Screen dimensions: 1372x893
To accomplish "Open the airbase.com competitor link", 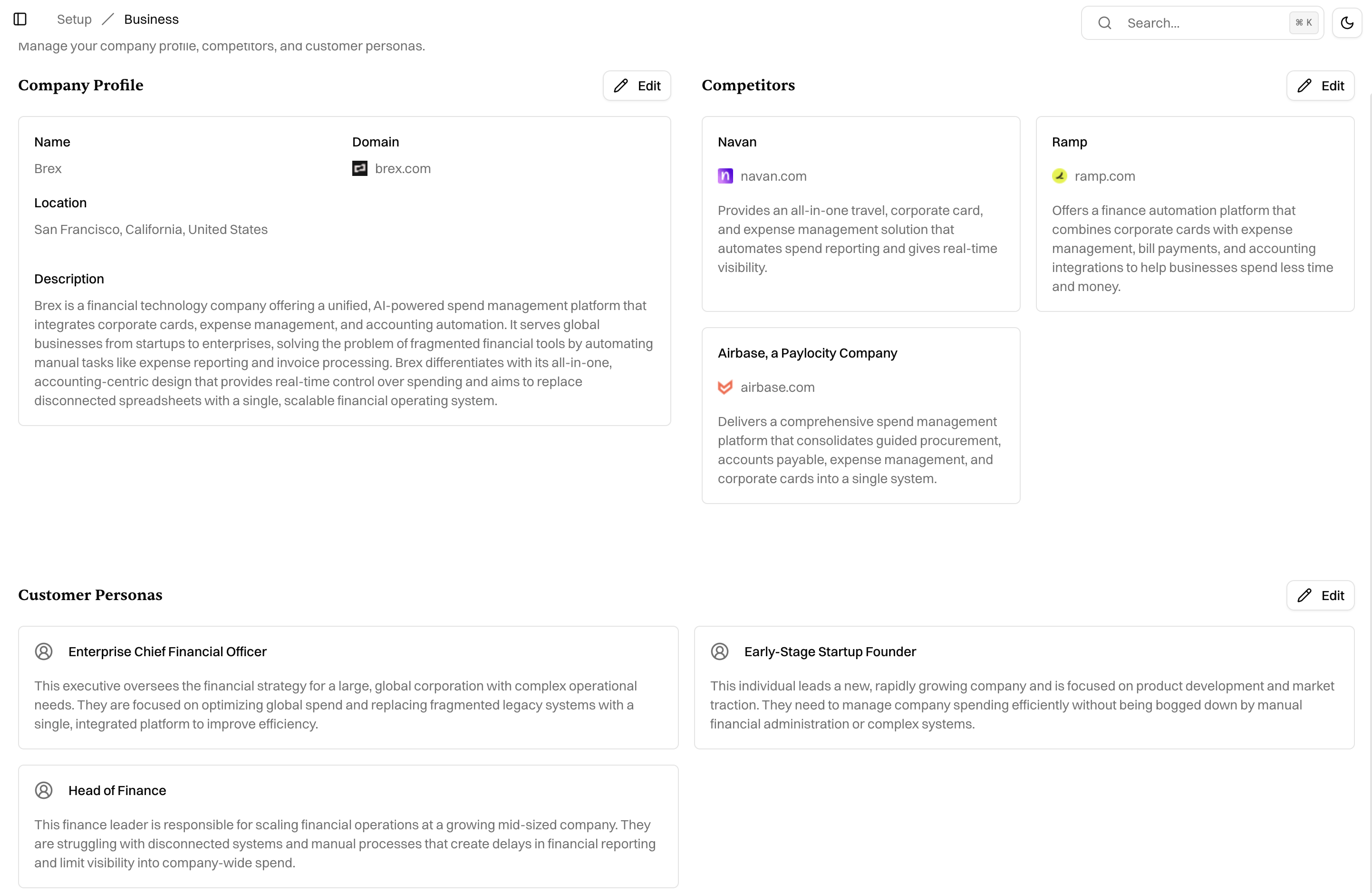I will (777, 388).
